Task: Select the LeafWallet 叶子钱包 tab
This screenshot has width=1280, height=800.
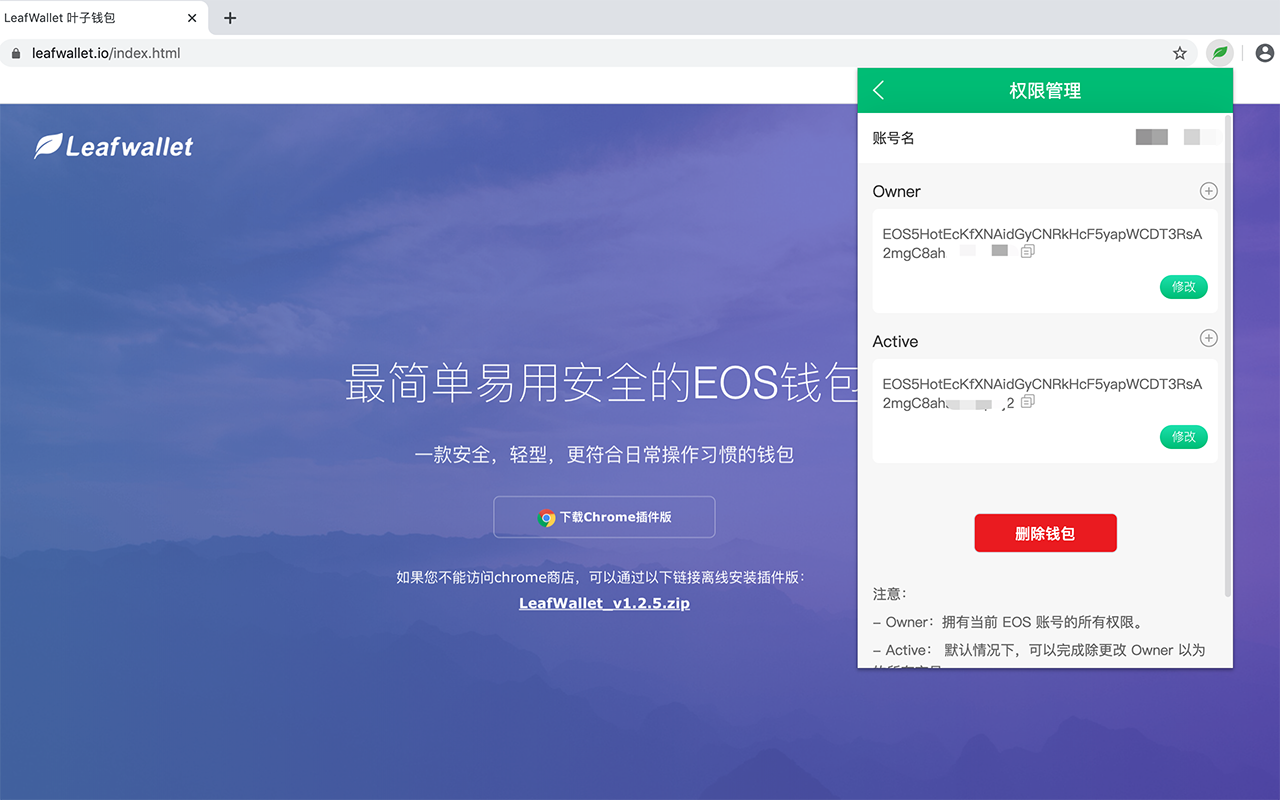Action: 103,18
